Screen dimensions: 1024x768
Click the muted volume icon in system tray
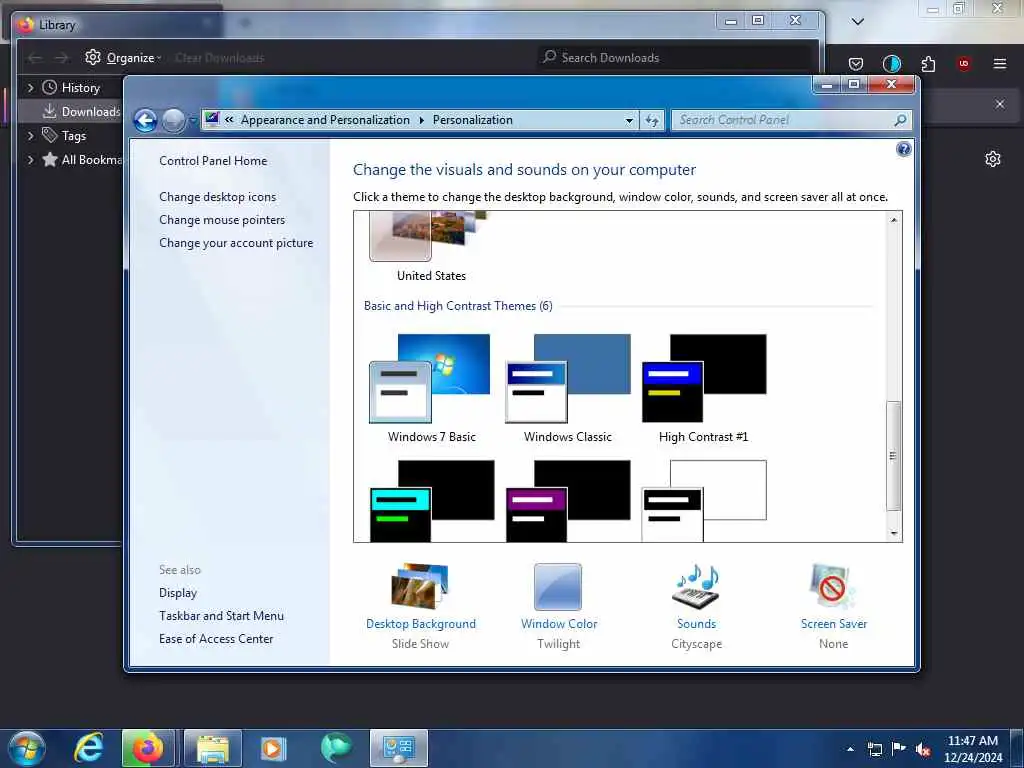point(923,749)
